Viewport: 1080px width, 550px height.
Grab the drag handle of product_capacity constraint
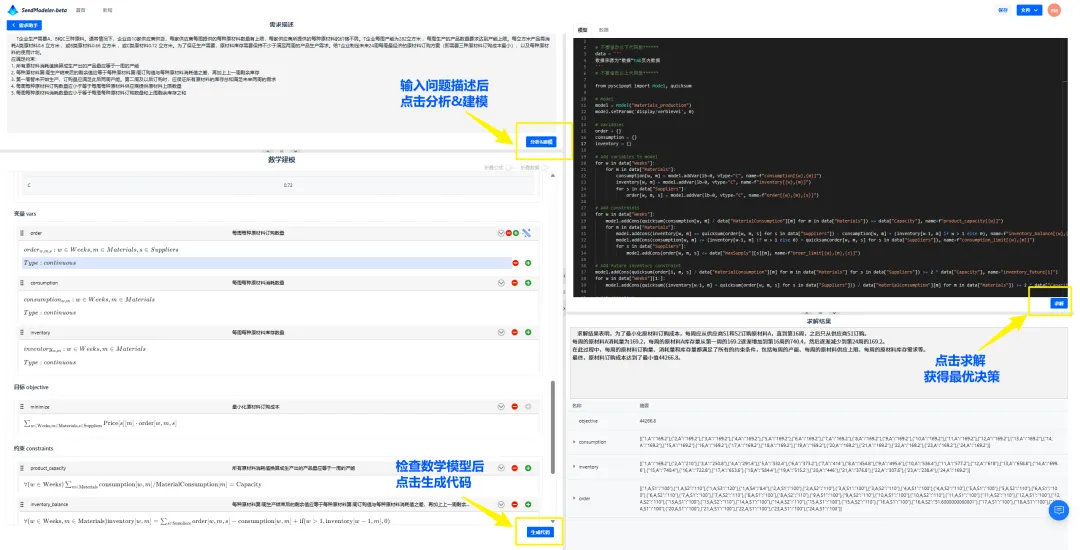[x=22, y=468]
